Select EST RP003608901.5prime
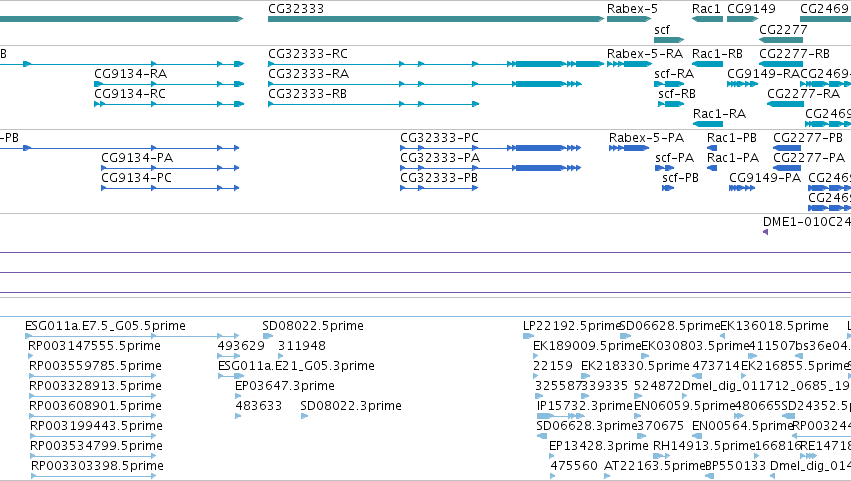Viewport: 851px width, 481px height. 95,406
